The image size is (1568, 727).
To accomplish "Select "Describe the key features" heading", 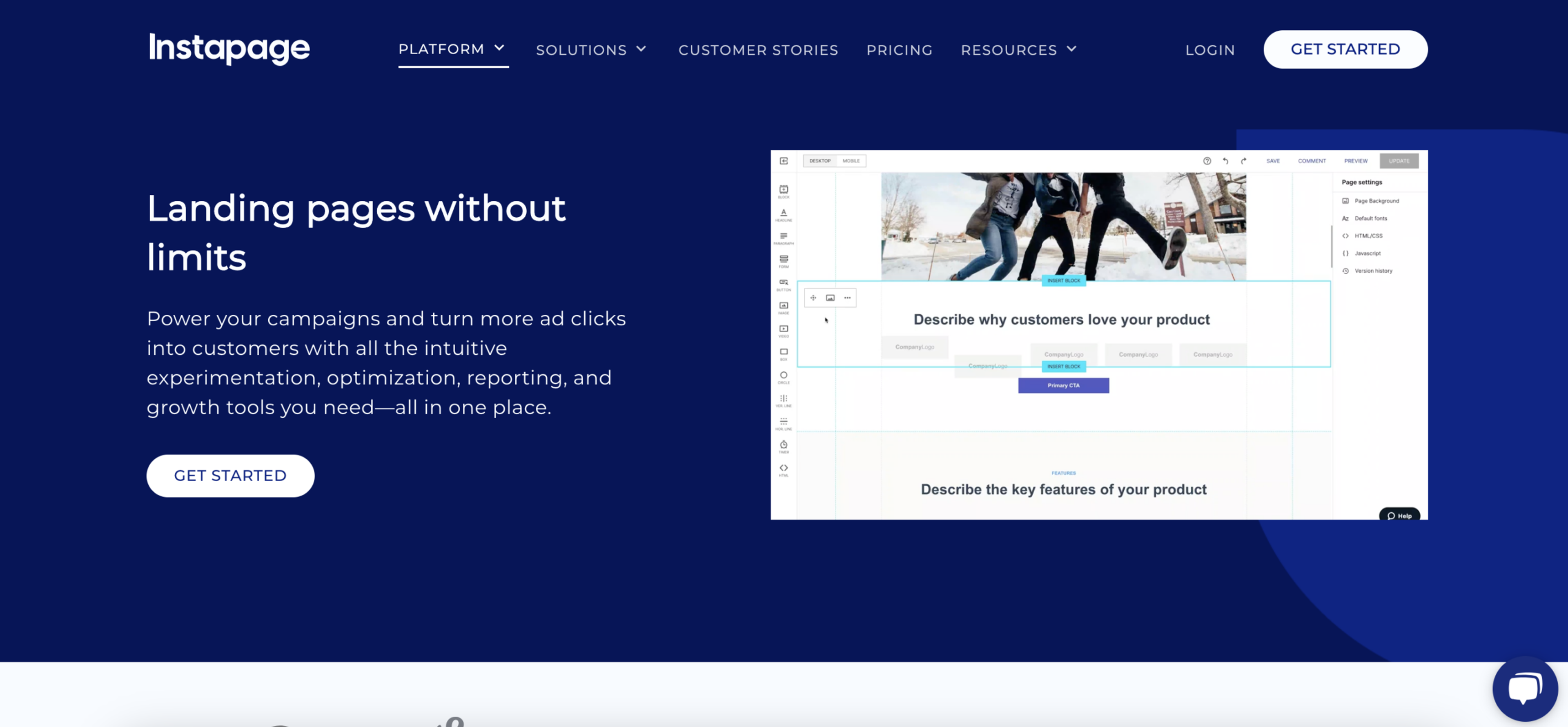I will click(1063, 489).
